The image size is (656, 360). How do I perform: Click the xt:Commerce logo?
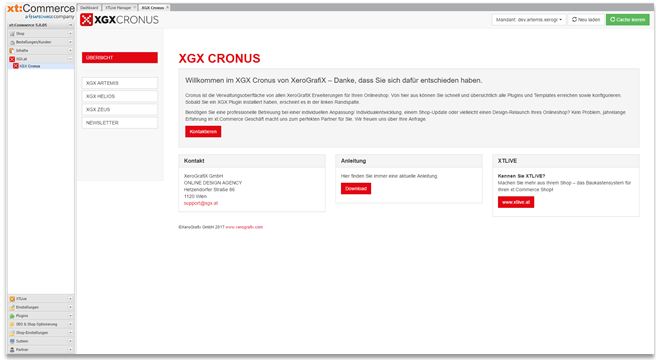41,11
